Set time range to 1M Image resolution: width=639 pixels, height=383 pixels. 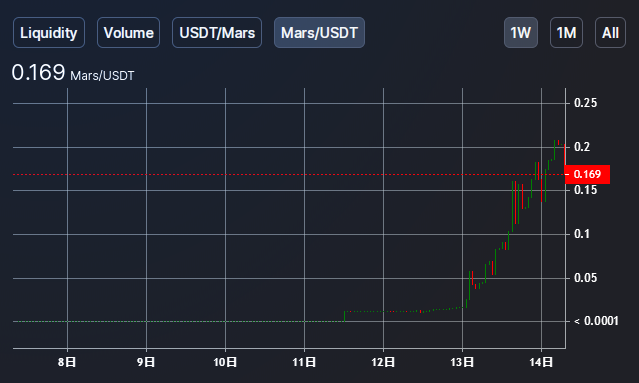coord(566,33)
